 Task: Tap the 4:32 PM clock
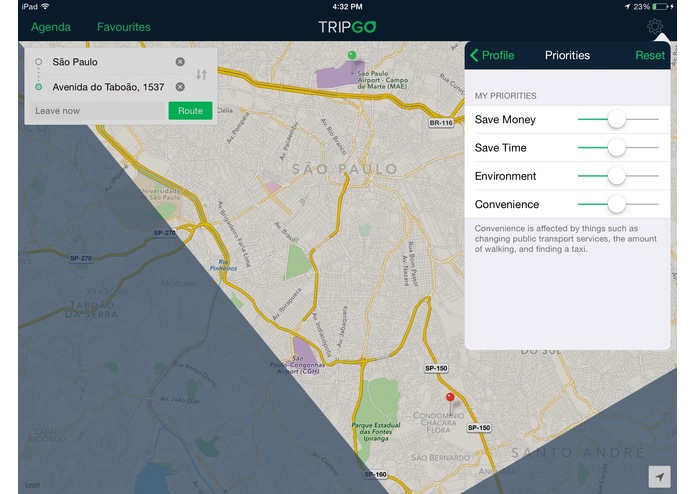347,7
